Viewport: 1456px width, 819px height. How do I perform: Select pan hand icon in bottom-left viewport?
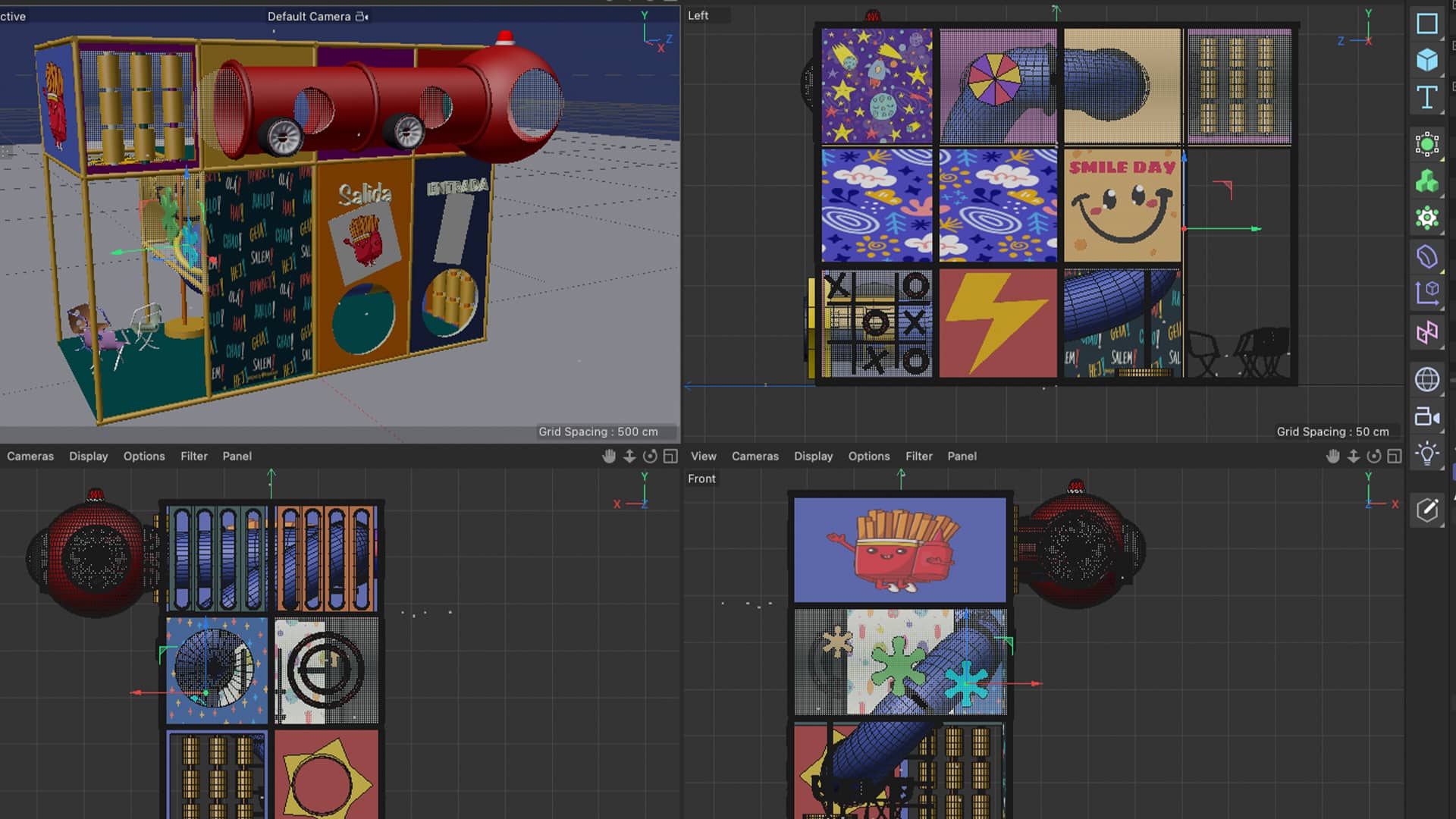(609, 456)
